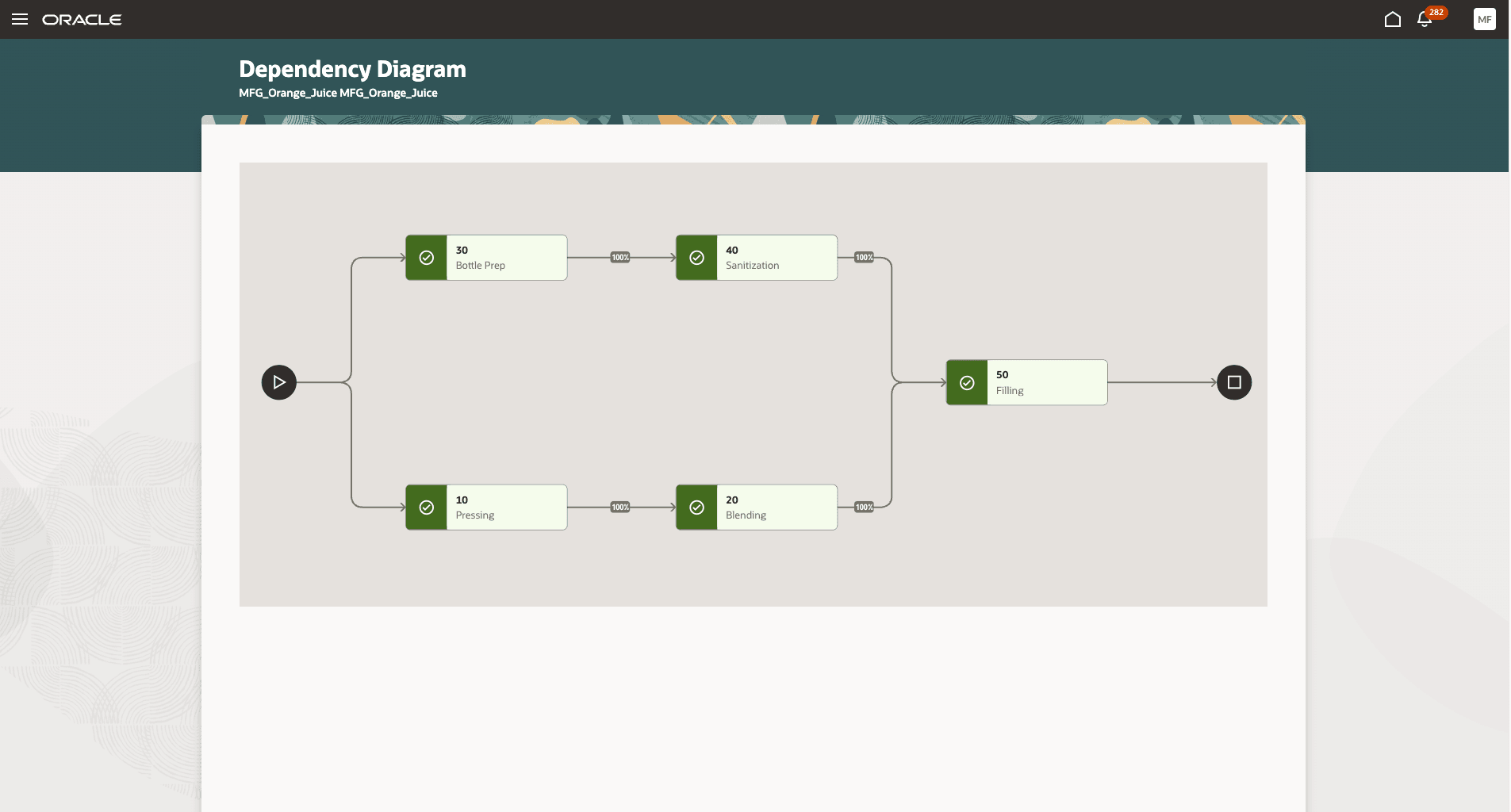Click the start node of the dependency diagram
The width and height of the screenshot is (1511, 812).
coord(278,382)
